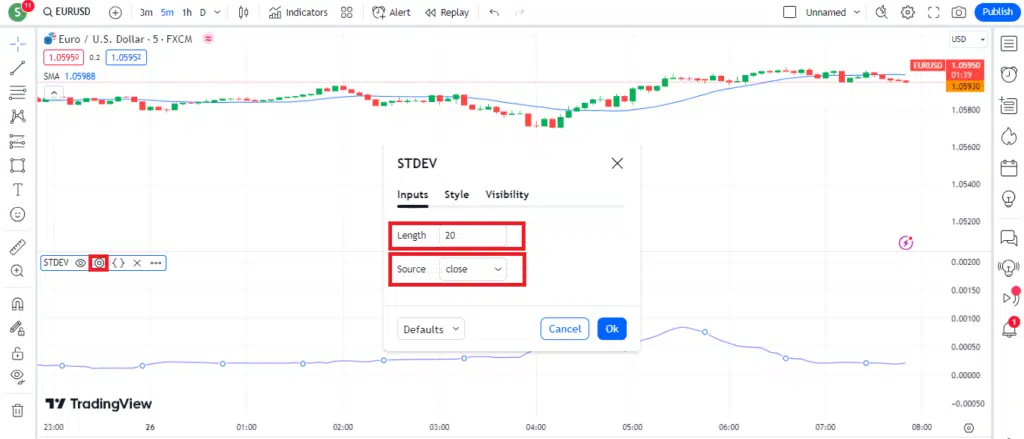This screenshot has width=1024, height=439.
Task: Open the candlestick chart type selector
Action: [x=244, y=12]
